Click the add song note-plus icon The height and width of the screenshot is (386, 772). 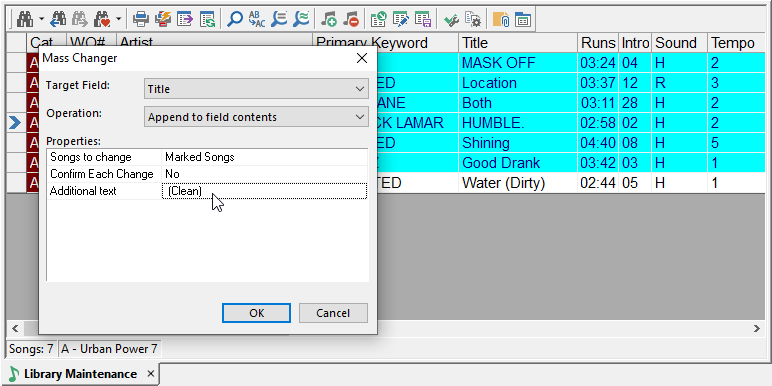(328, 20)
